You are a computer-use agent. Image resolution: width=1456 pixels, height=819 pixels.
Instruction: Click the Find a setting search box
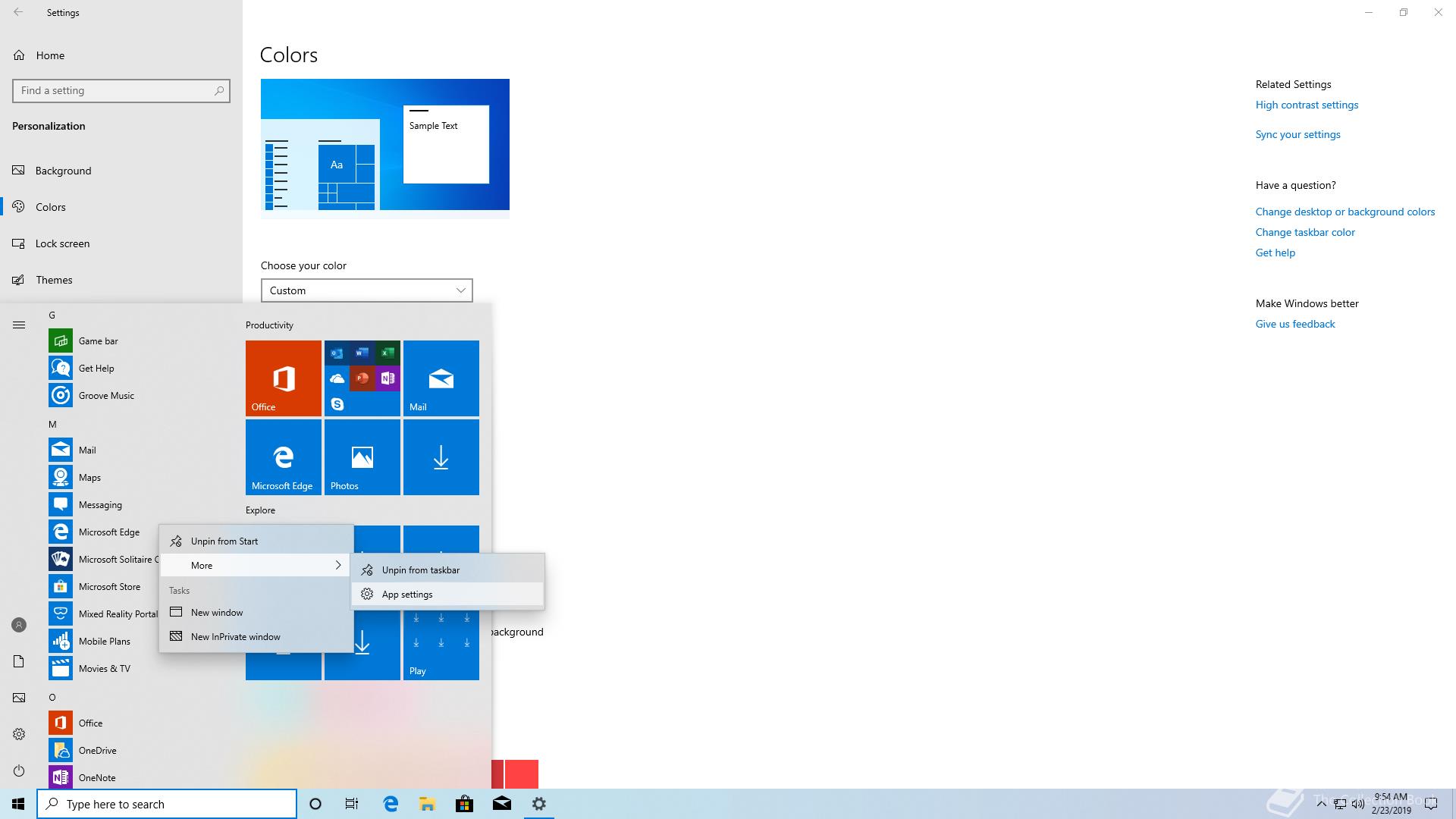[121, 90]
